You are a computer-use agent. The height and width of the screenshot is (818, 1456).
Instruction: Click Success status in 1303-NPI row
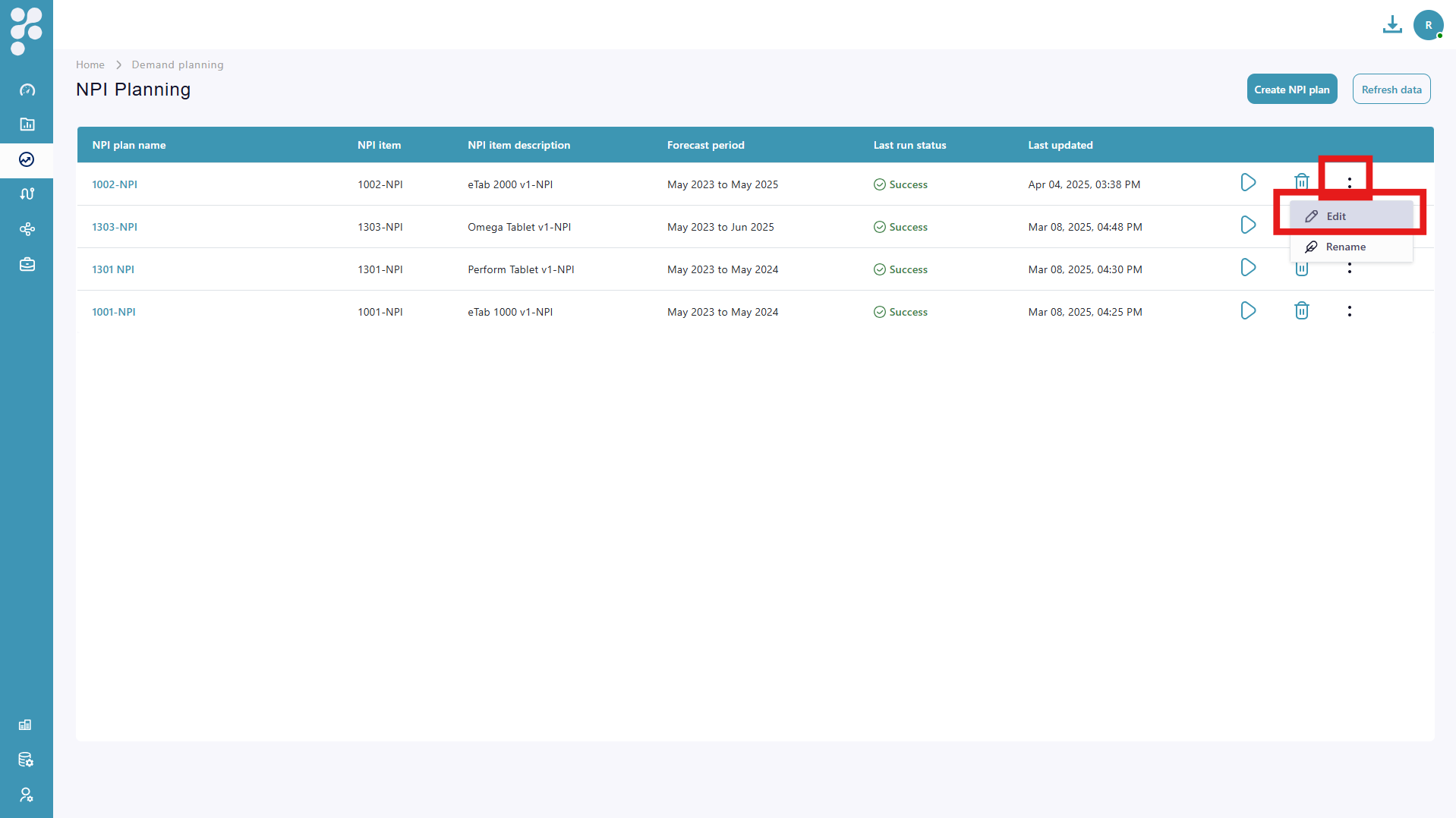pos(900,227)
